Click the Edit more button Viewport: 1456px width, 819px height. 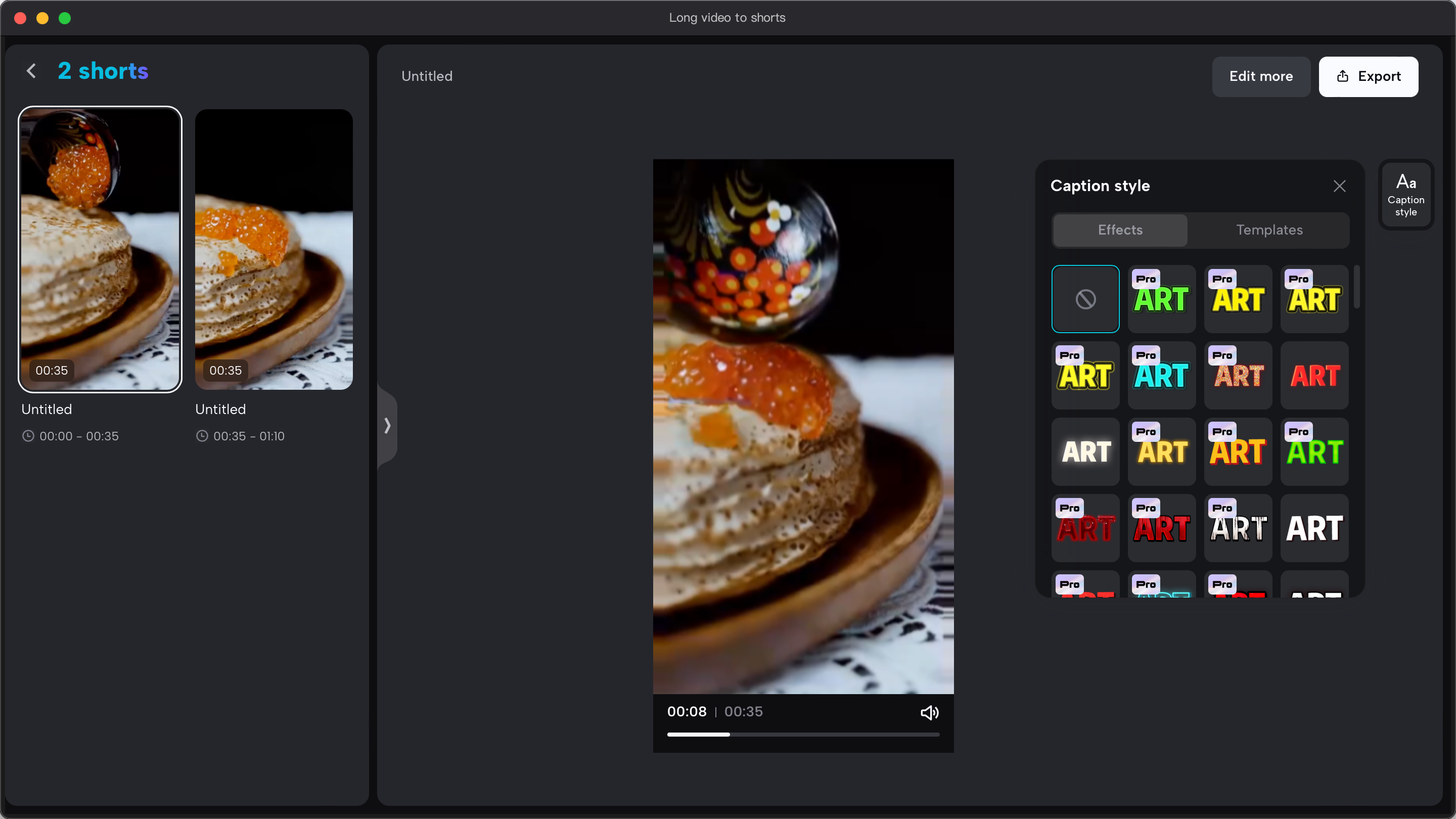click(1260, 76)
